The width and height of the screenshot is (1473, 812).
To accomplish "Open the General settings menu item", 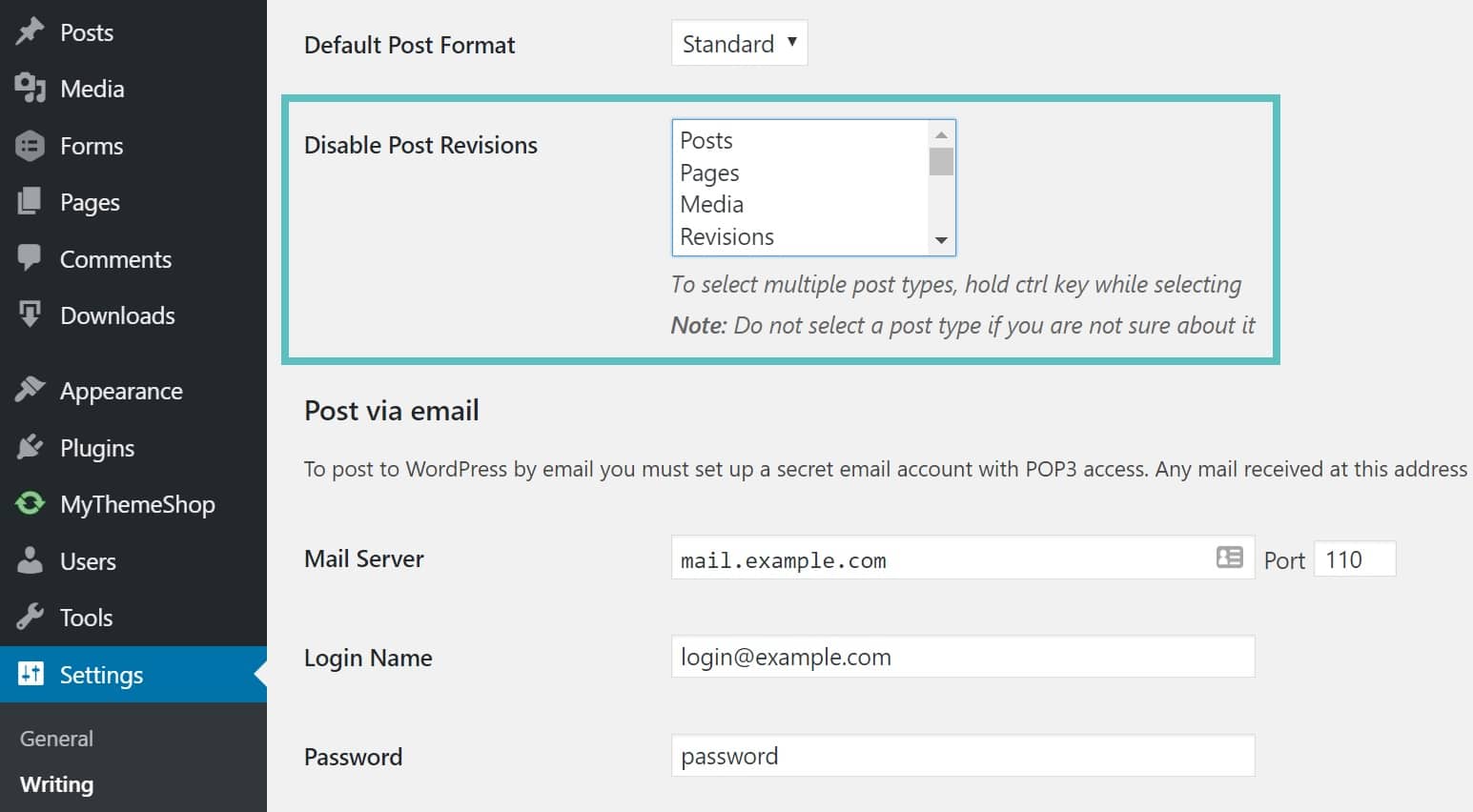I will (56, 738).
